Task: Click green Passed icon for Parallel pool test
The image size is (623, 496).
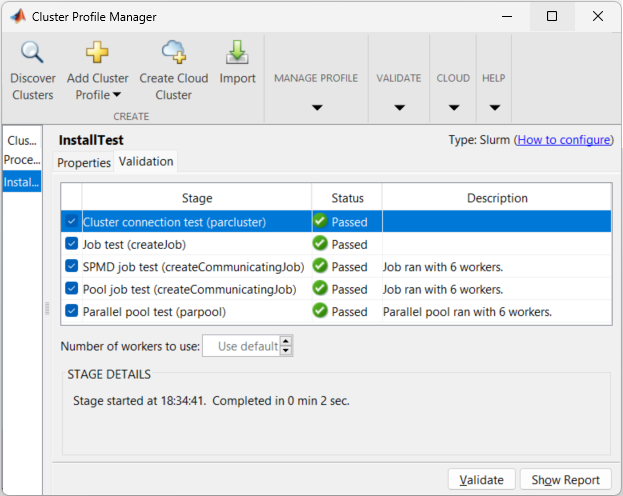Action: click(320, 311)
